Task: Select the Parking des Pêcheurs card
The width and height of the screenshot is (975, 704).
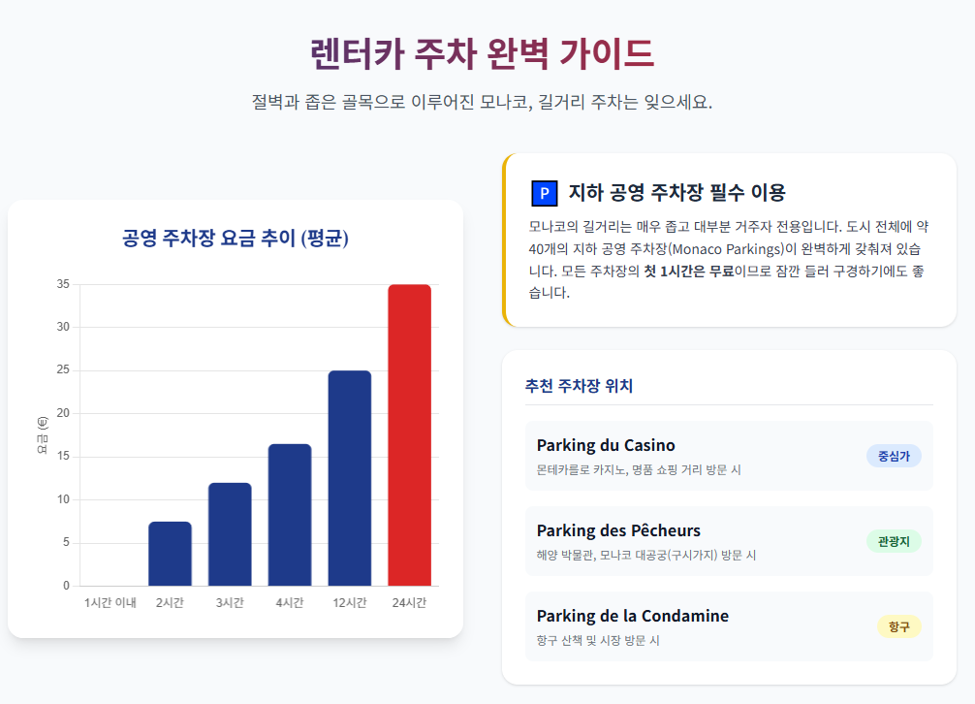Action: coord(729,541)
